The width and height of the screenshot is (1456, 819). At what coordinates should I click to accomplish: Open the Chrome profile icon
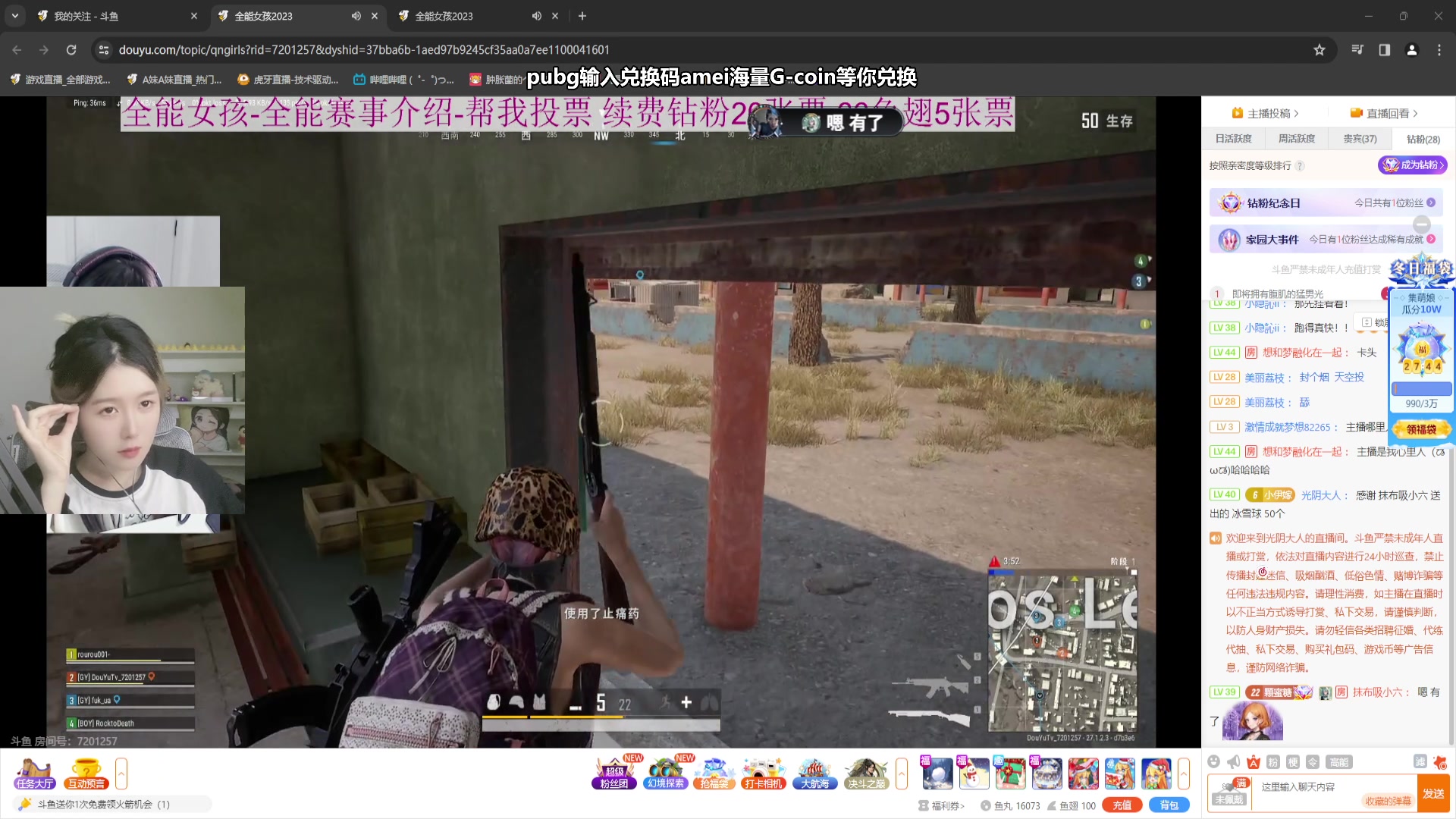click(x=1412, y=50)
